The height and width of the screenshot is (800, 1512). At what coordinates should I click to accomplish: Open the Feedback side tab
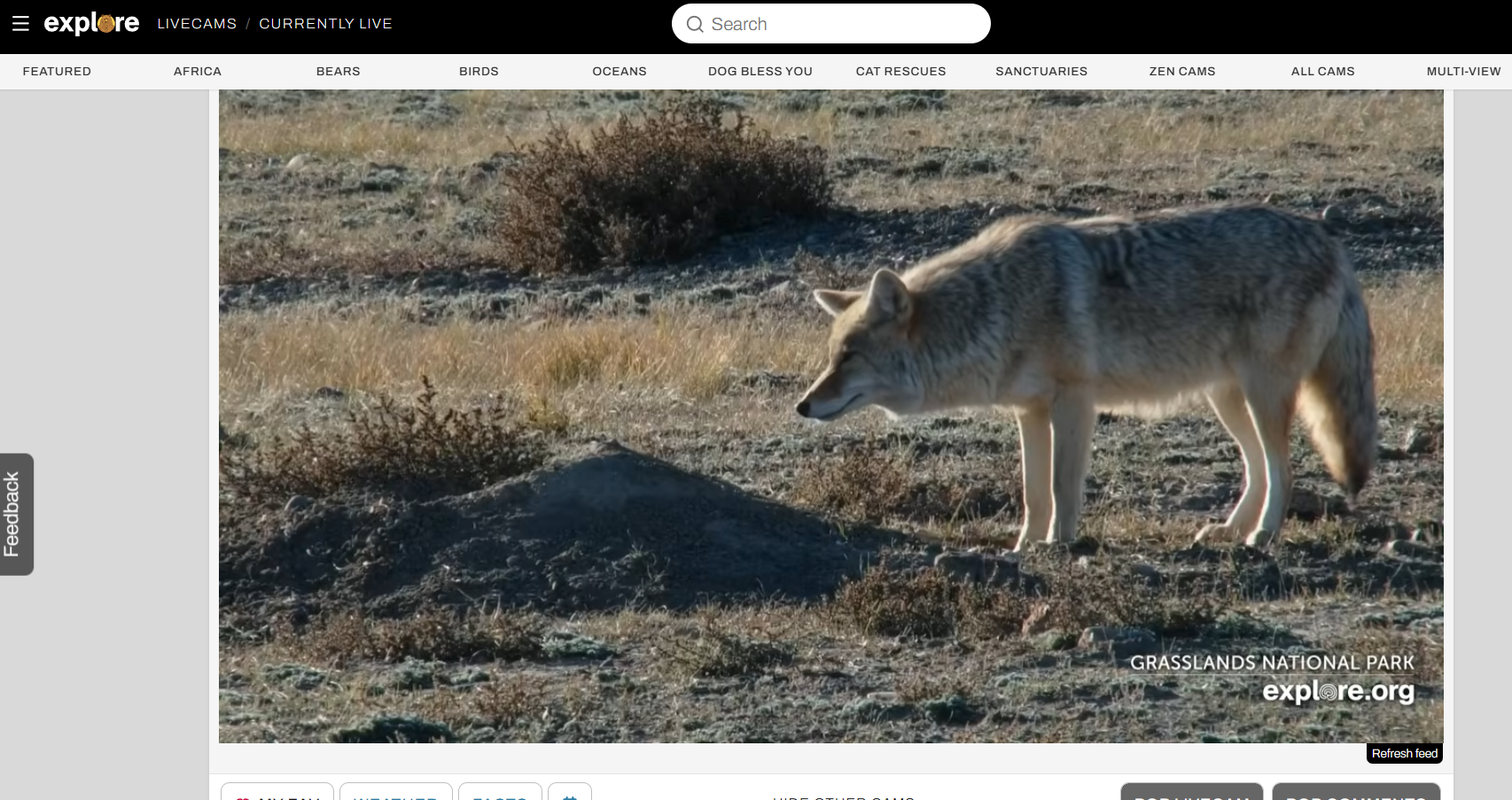[x=17, y=515]
